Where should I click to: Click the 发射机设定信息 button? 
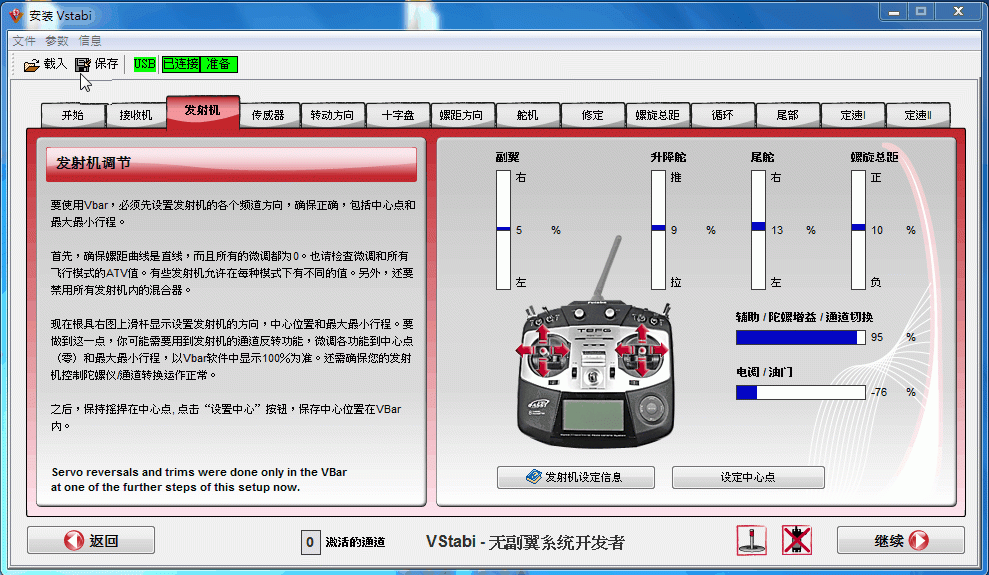tap(575, 477)
